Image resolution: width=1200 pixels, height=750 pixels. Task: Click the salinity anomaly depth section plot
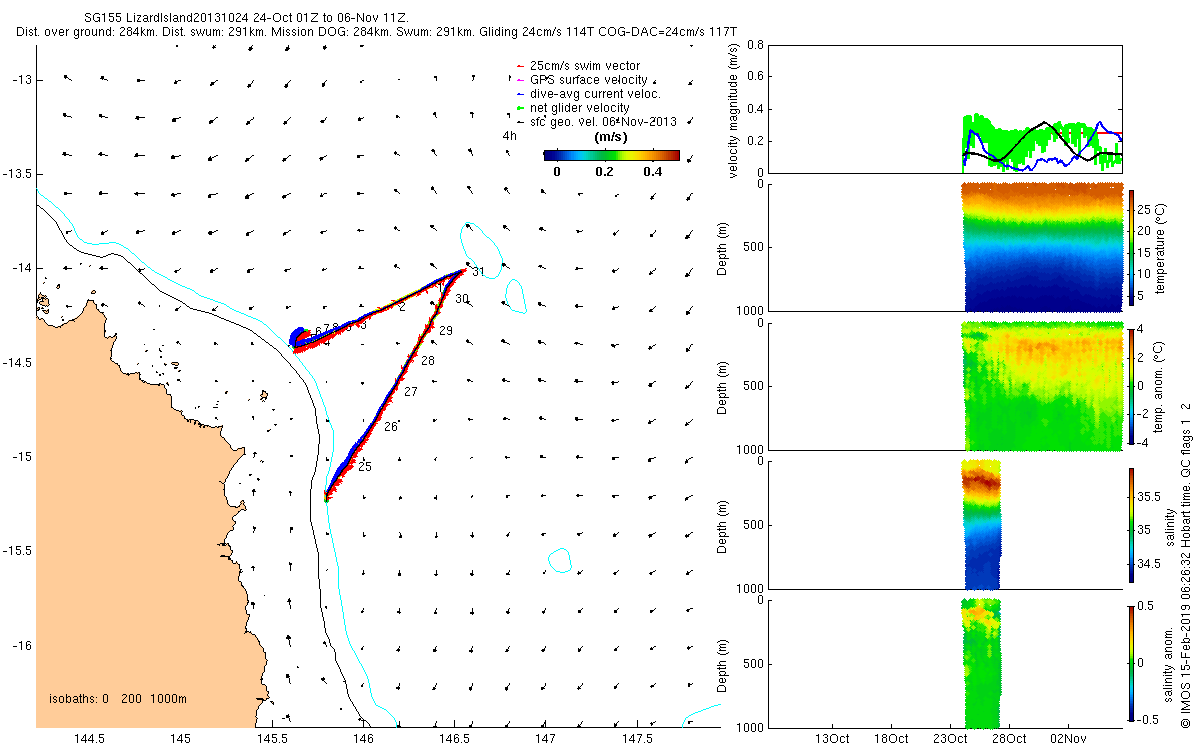[x=947, y=662]
